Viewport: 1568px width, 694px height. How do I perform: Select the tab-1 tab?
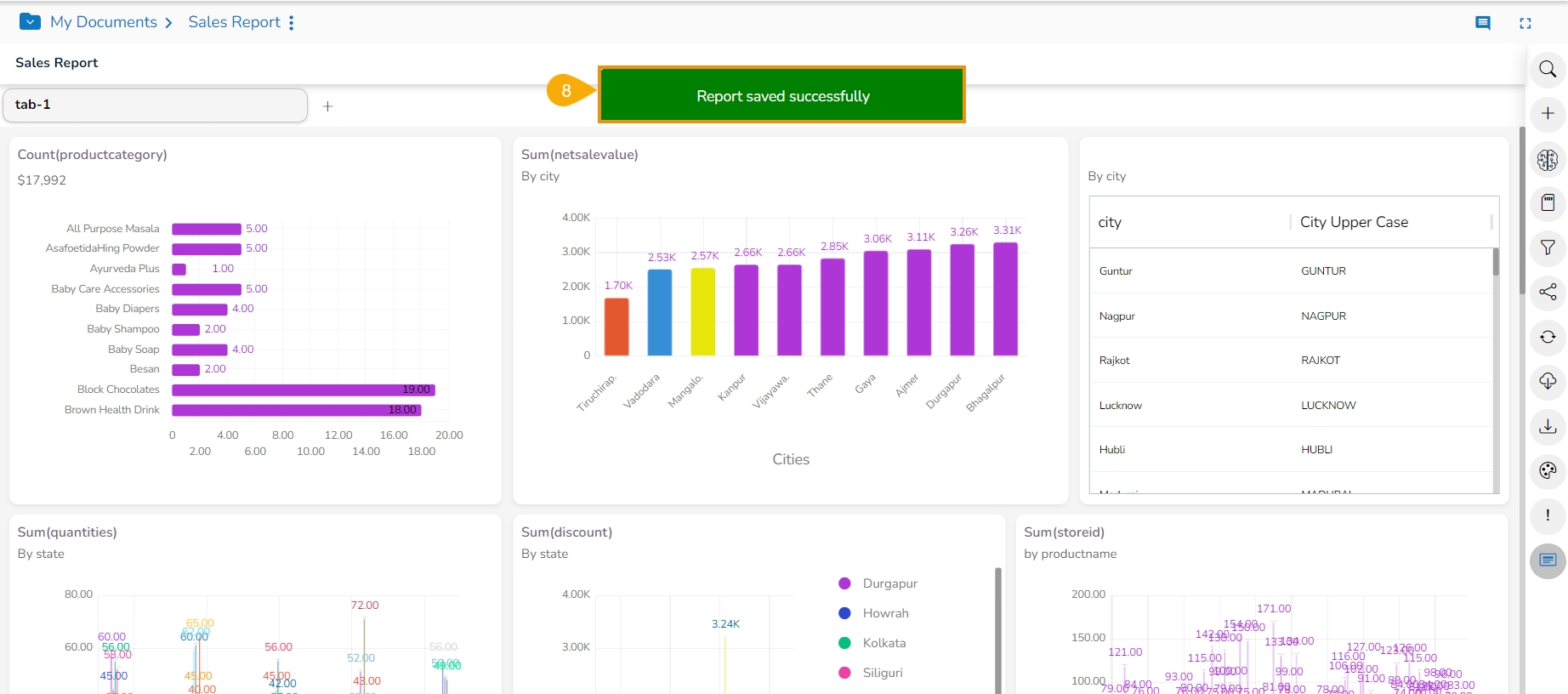(x=156, y=105)
